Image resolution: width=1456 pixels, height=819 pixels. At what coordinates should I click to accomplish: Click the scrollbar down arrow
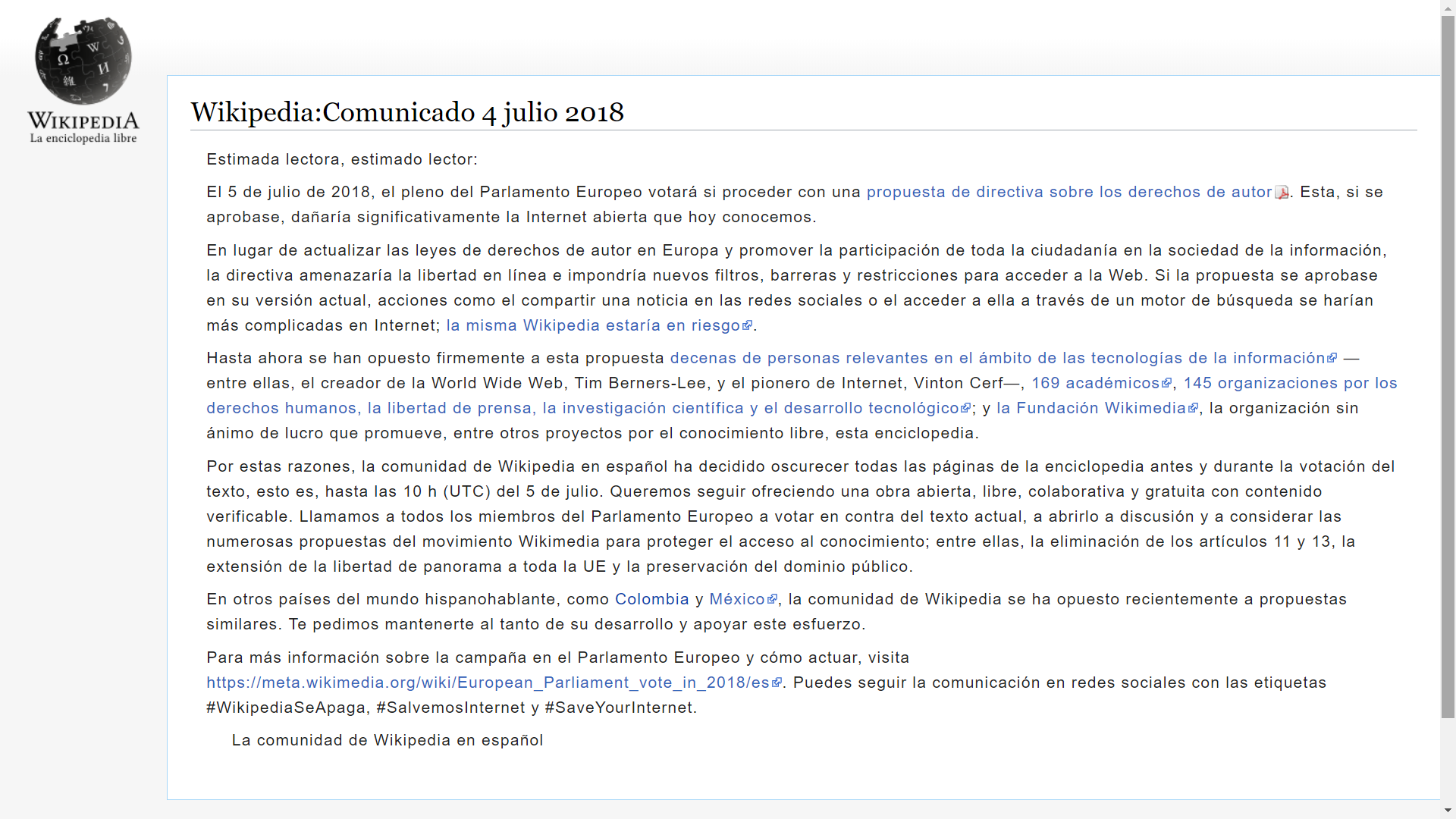click(x=1448, y=811)
